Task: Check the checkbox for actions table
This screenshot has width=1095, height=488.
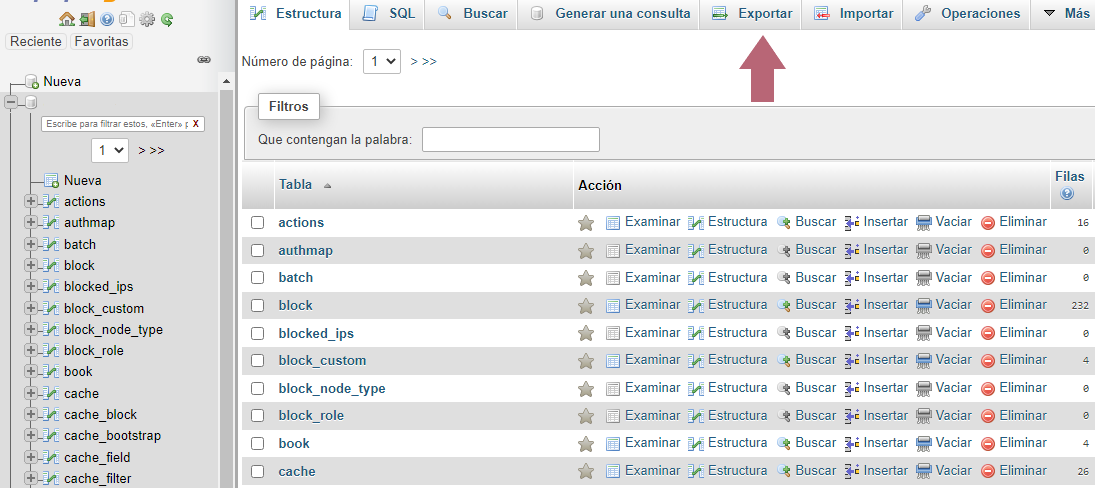Action: (x=258, y=223)
